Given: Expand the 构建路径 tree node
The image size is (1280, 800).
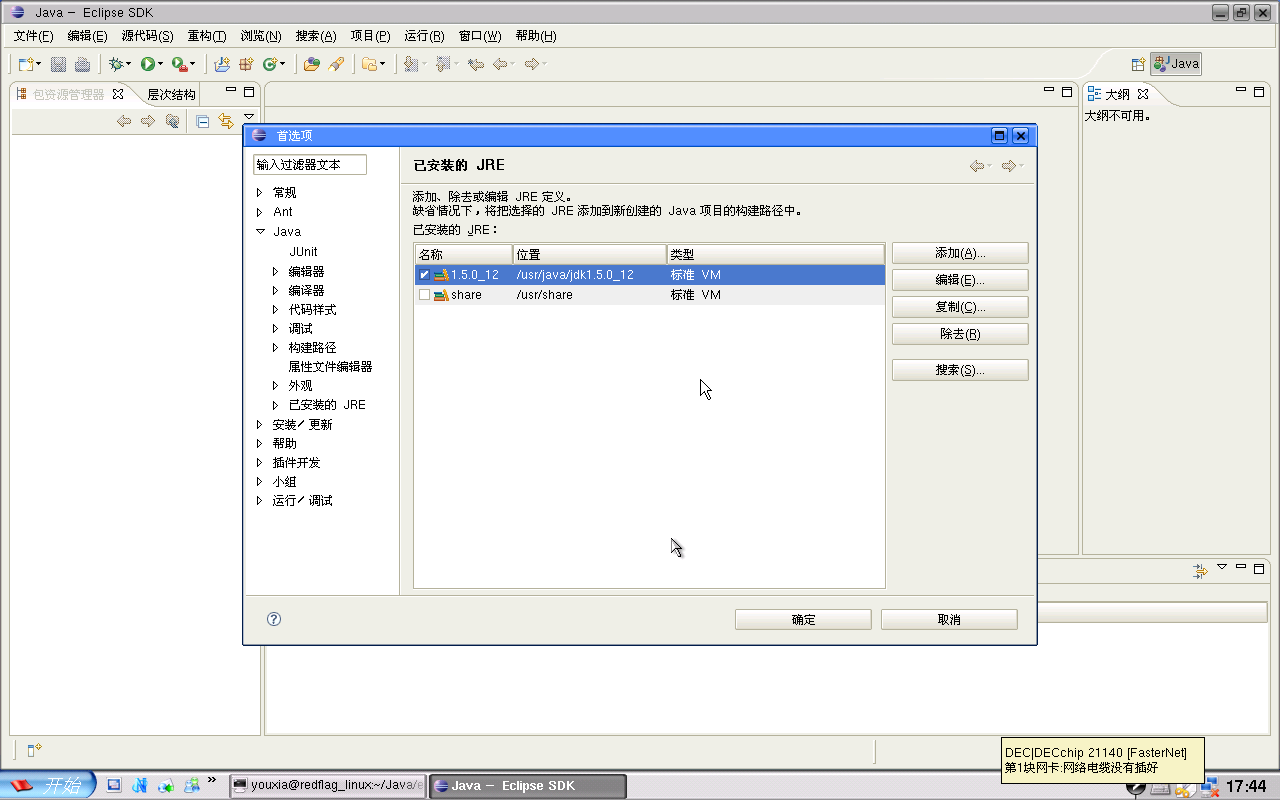Looking at the screenshot, I should [276, 347].
